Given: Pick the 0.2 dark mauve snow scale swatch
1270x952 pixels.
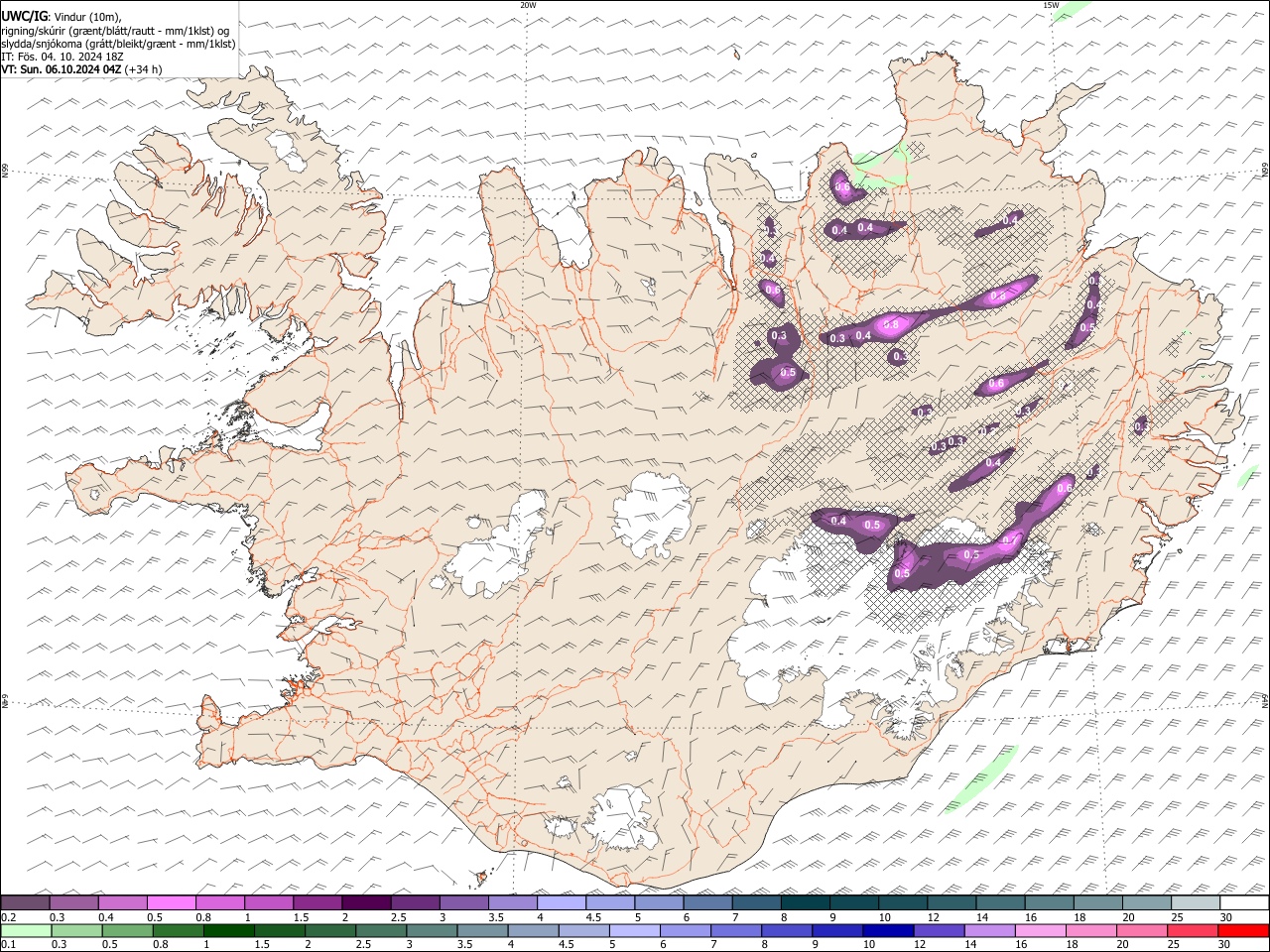Looking at the screenshot, I should [x=25, y=903].
